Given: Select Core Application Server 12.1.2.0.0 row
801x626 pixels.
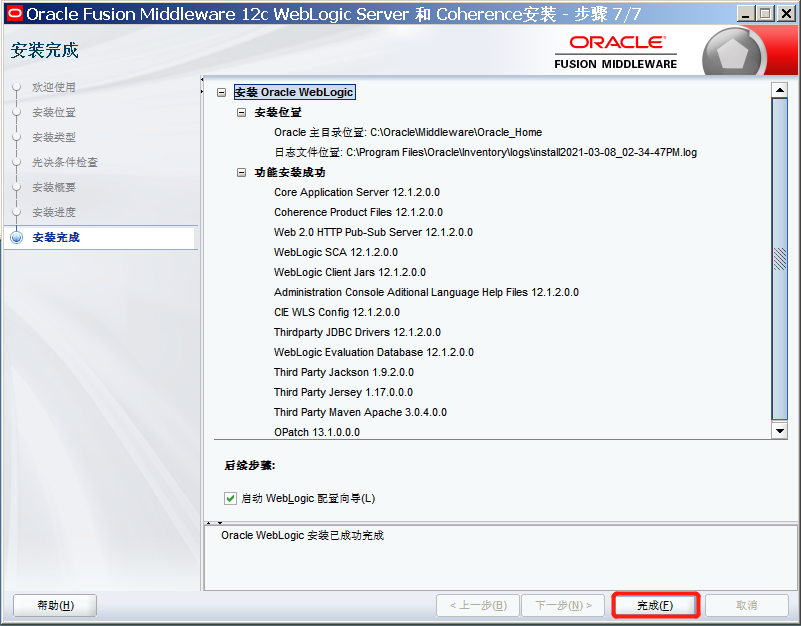Looking at the screenshot, I should 357,193.
